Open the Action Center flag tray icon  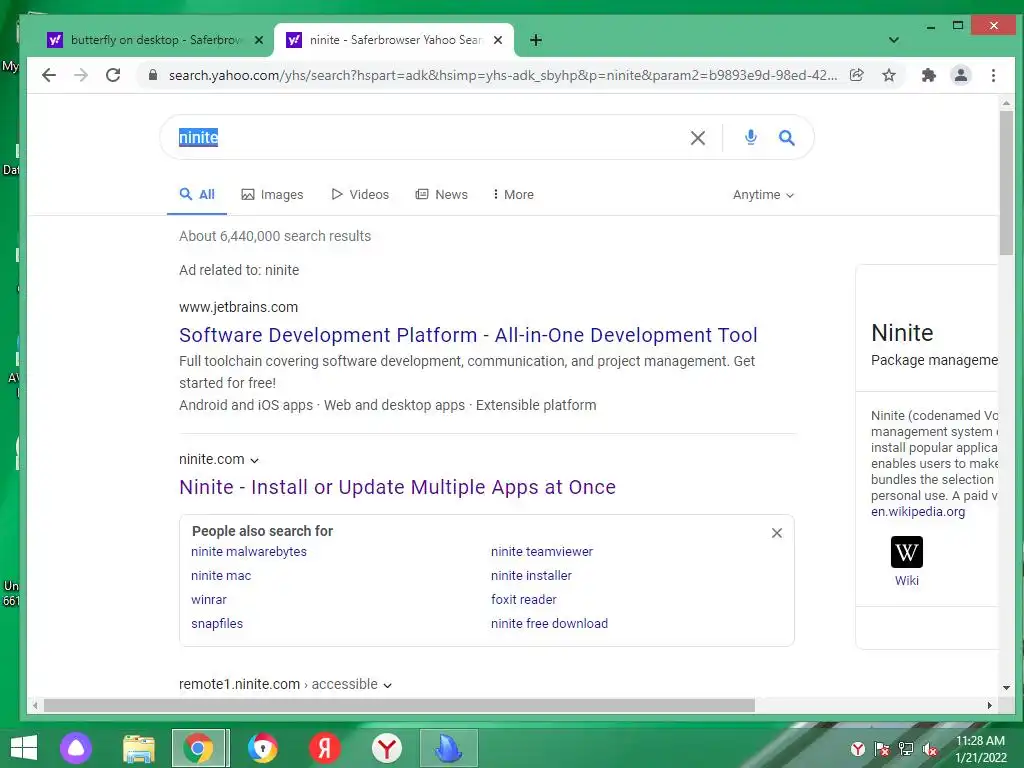tap(882, 749)
